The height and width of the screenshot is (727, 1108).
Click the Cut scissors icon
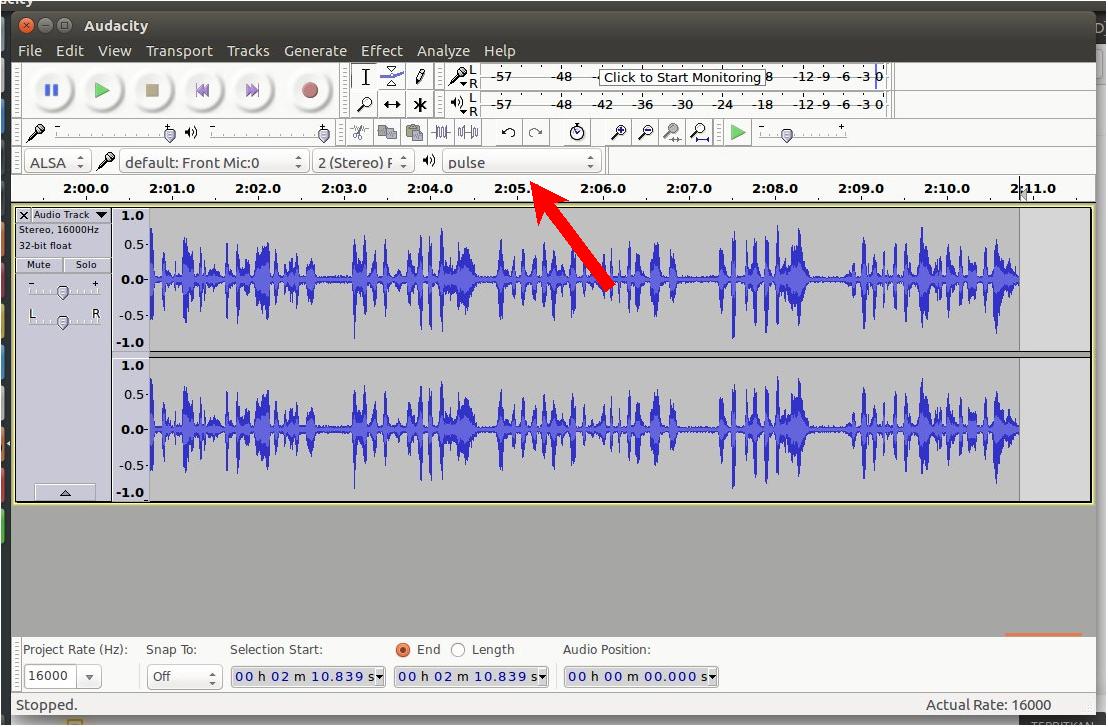359,132
